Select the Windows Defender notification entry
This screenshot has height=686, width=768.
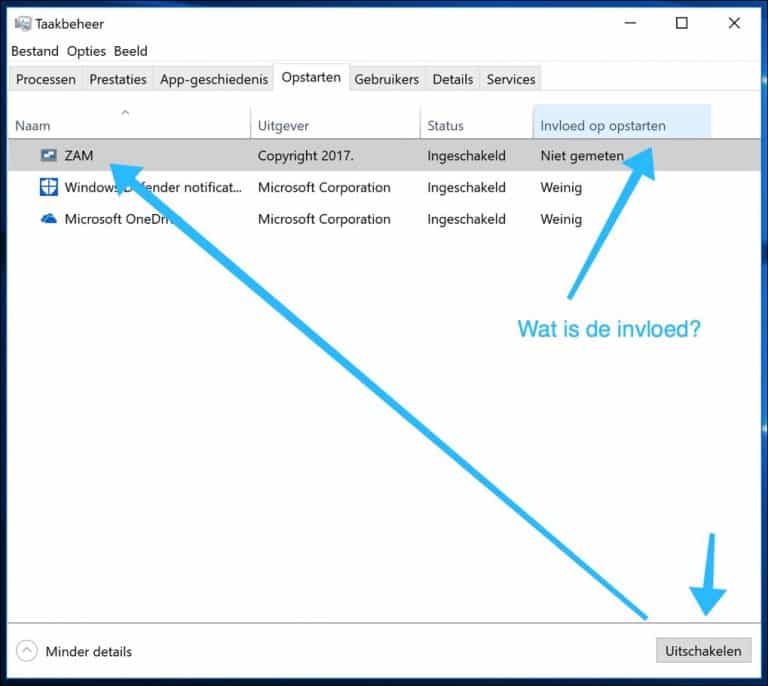(153, 187)
